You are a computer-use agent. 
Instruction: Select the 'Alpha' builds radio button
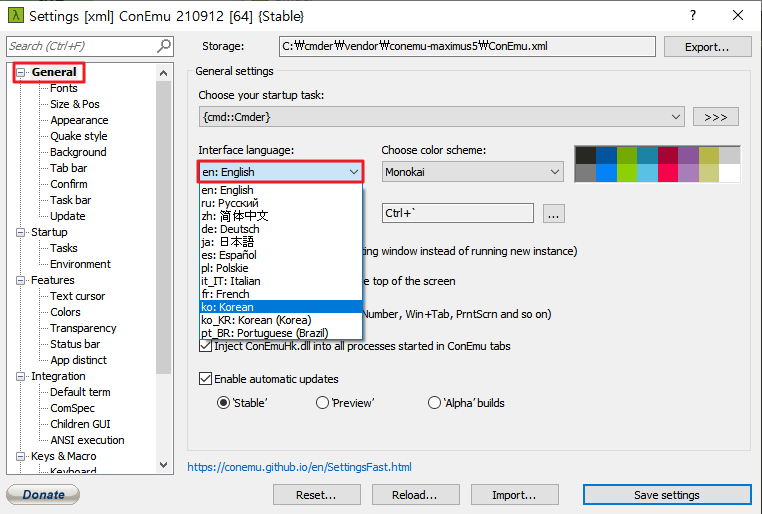(x=434, y=403)
